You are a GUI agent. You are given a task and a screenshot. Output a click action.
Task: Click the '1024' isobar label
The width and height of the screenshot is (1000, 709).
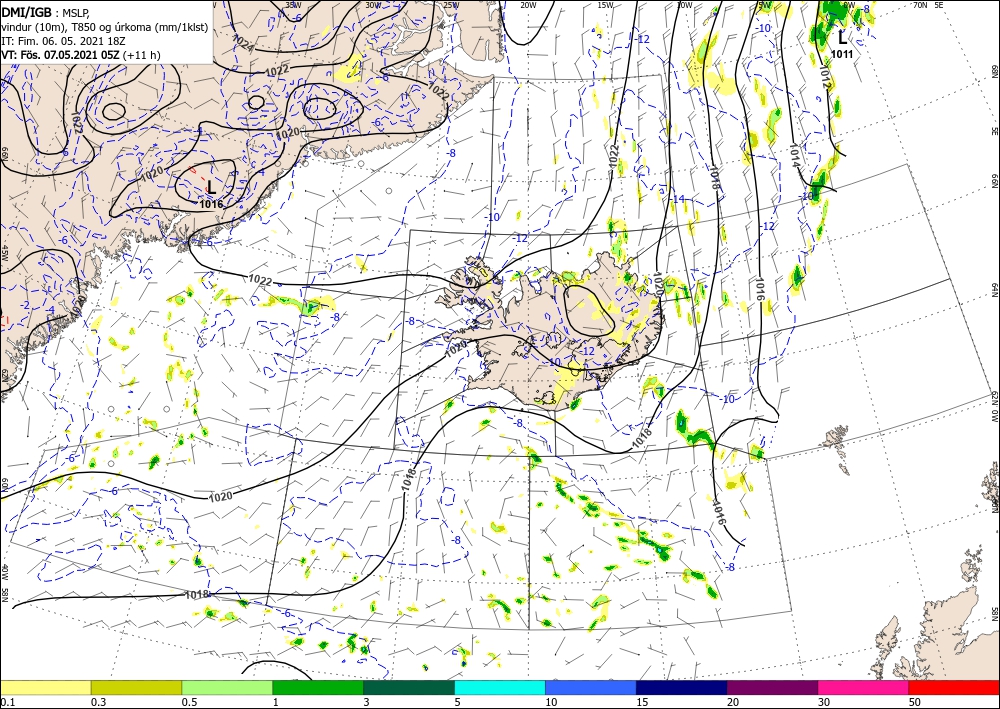pyautogui.click(x=243, y=43)
